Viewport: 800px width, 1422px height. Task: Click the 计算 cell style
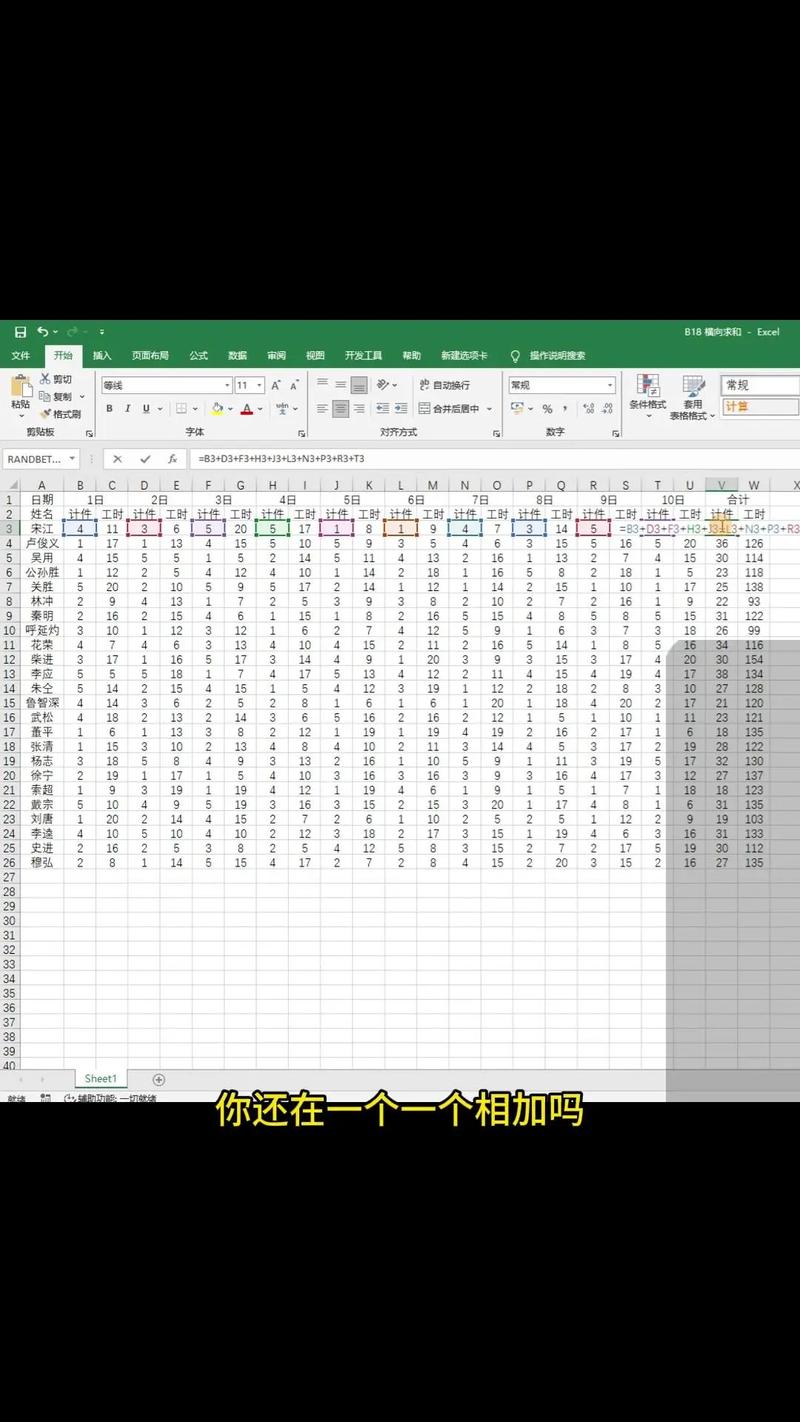[758, 406]
